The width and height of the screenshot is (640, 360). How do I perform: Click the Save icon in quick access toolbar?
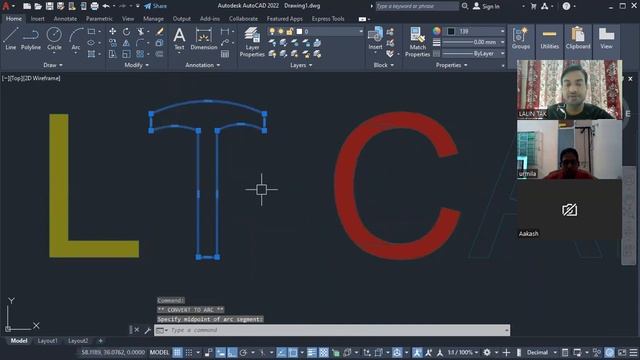[49, 6]
